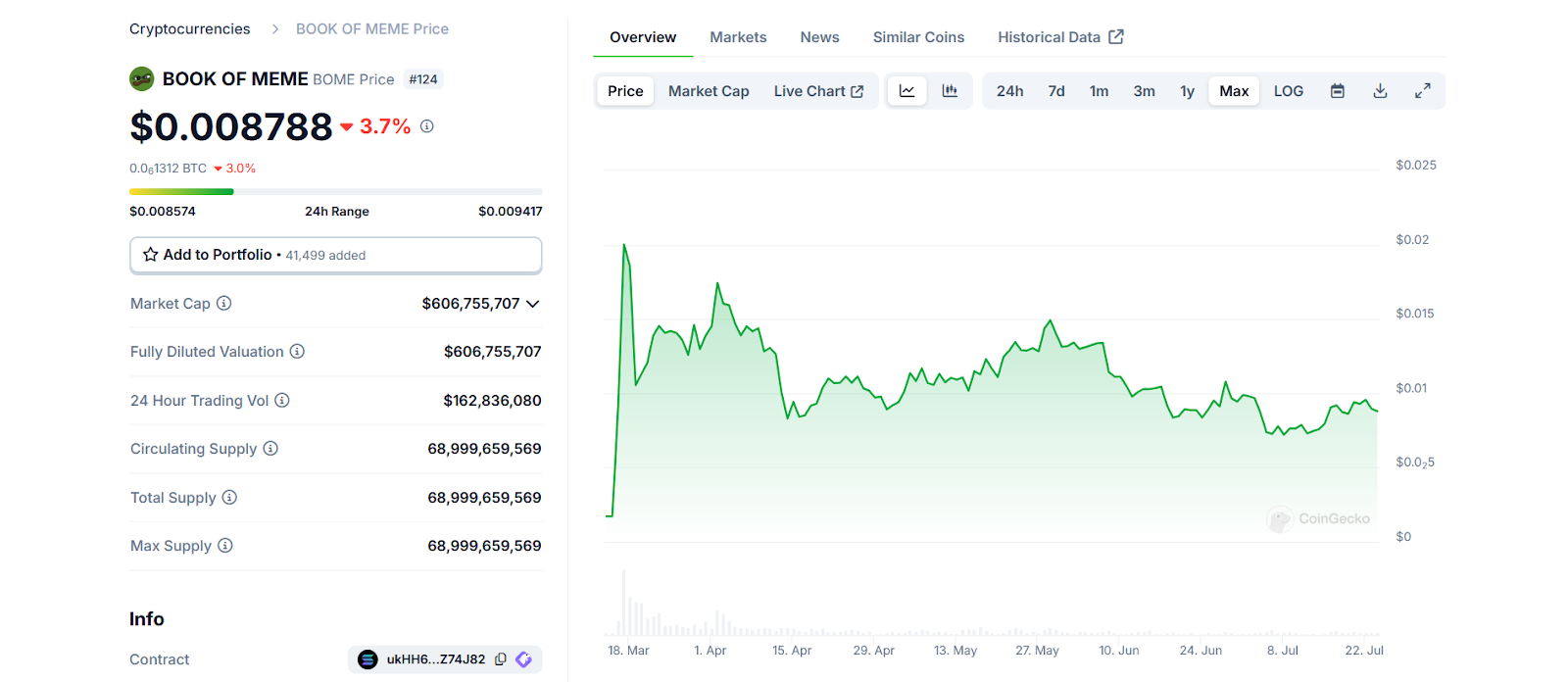Screen dimensions: 1568x682
Task: Show Max Supply info icon
Action: point(225,546)
